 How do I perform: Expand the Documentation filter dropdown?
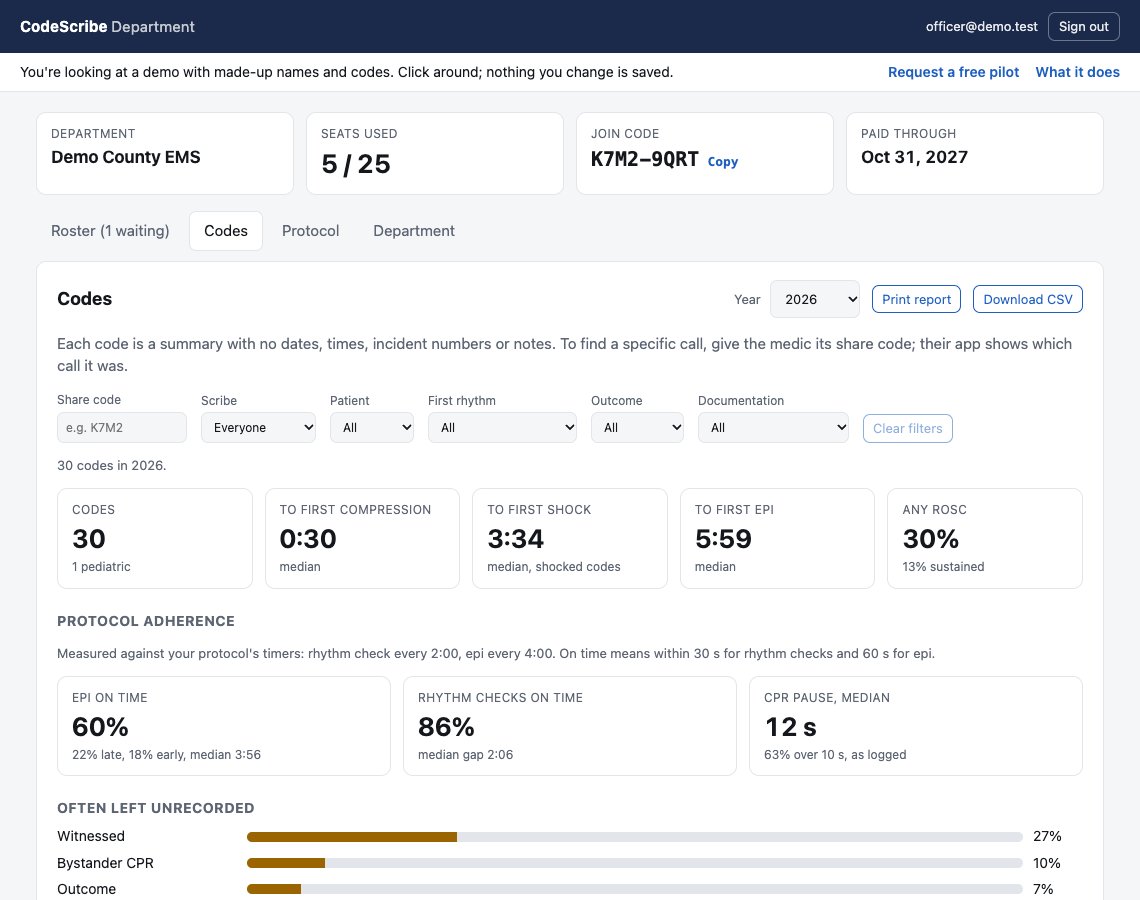[773, 427]
